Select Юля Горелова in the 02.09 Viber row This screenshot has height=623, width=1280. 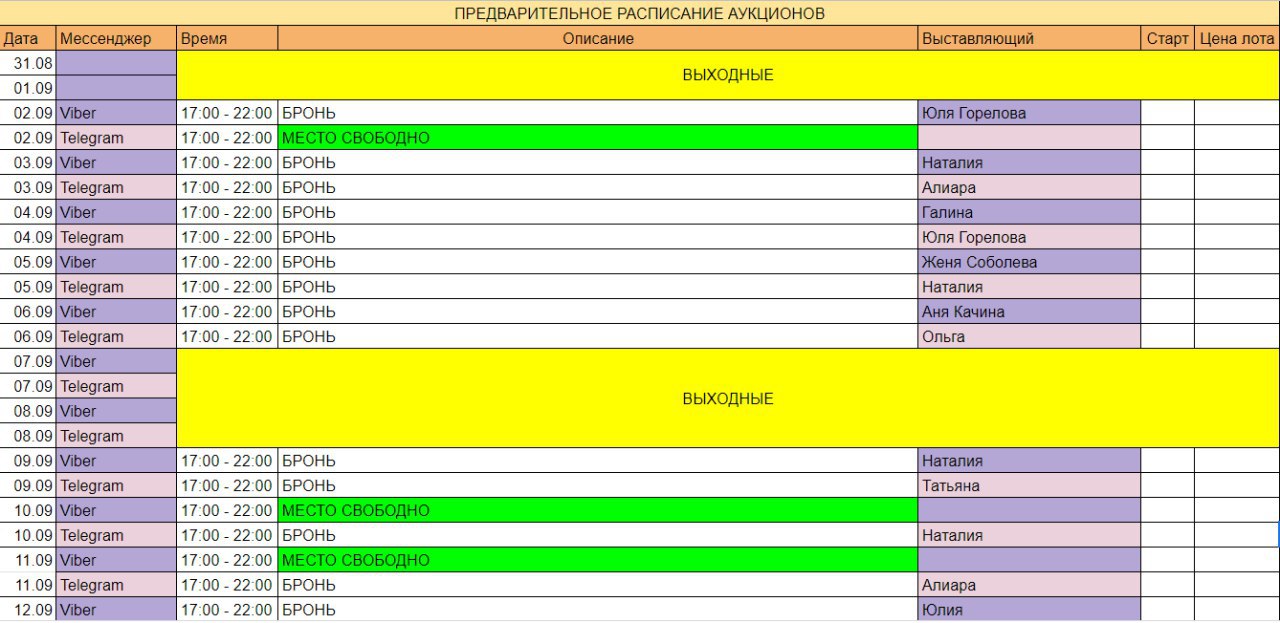1030,113
